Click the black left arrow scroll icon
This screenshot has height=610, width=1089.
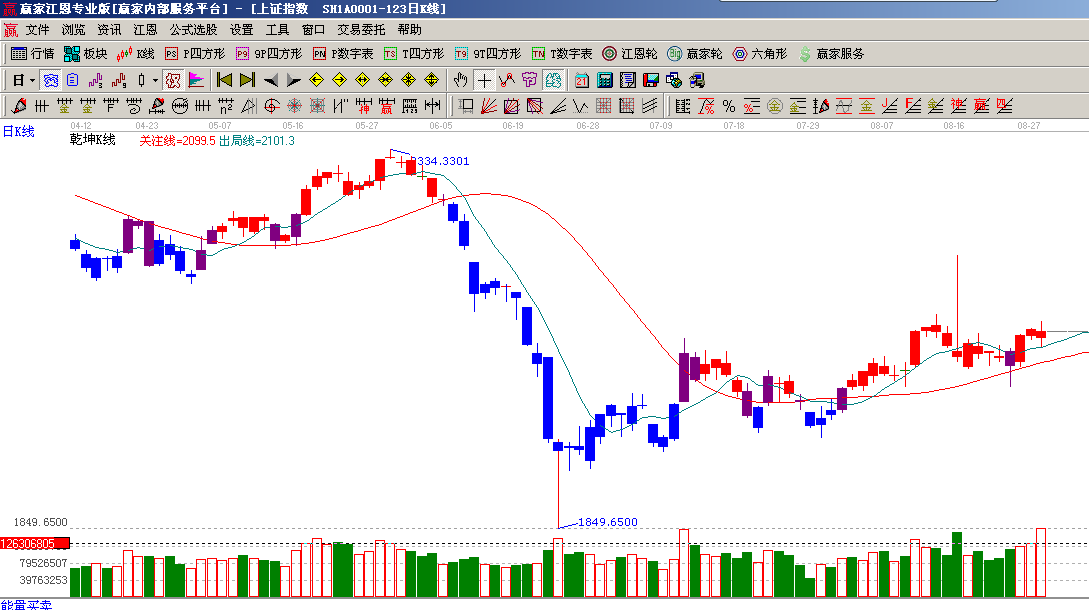click(x=271, y=80)
